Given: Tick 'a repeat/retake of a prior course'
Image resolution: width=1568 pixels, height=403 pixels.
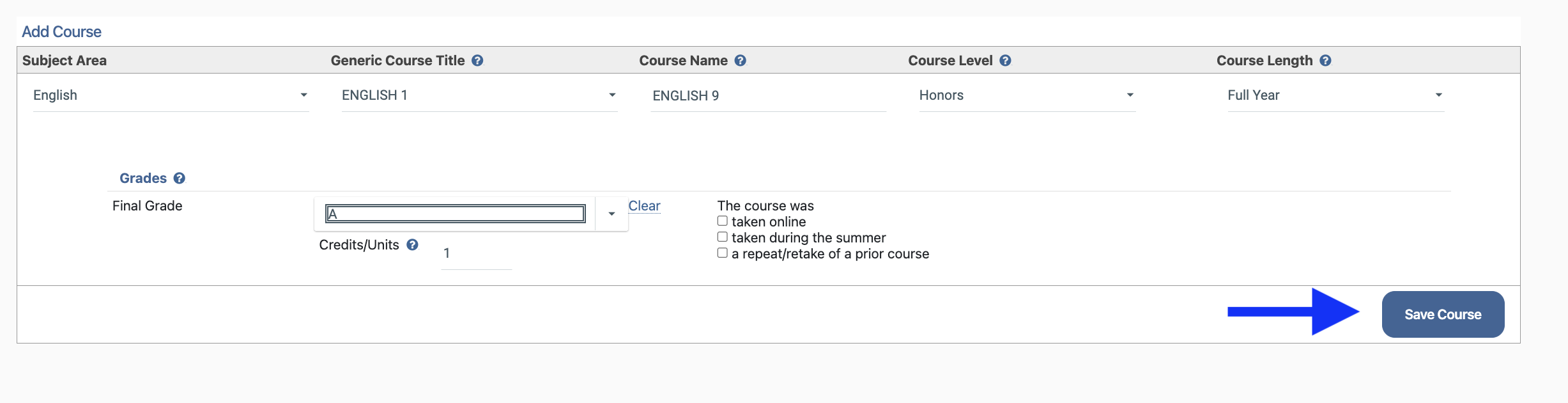Looking at the screenshot, I should coord(723,253).
